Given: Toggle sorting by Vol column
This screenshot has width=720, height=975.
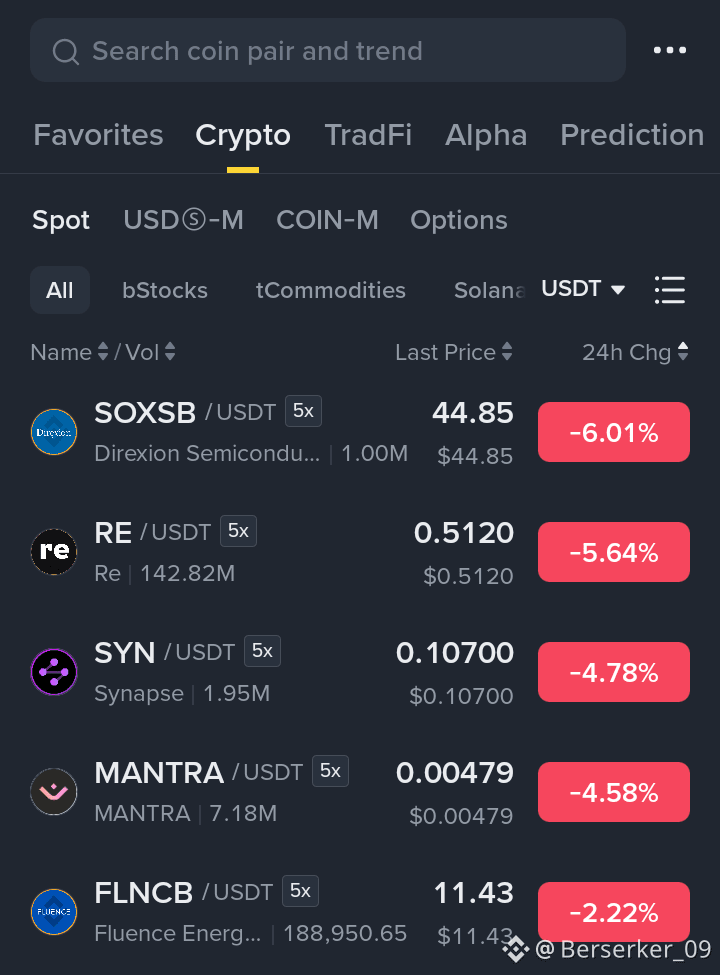Looking at the screenshot, I should point(150,352).
